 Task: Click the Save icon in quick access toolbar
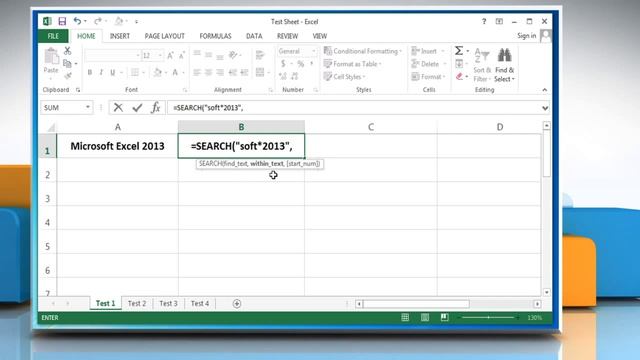point(62,21)
